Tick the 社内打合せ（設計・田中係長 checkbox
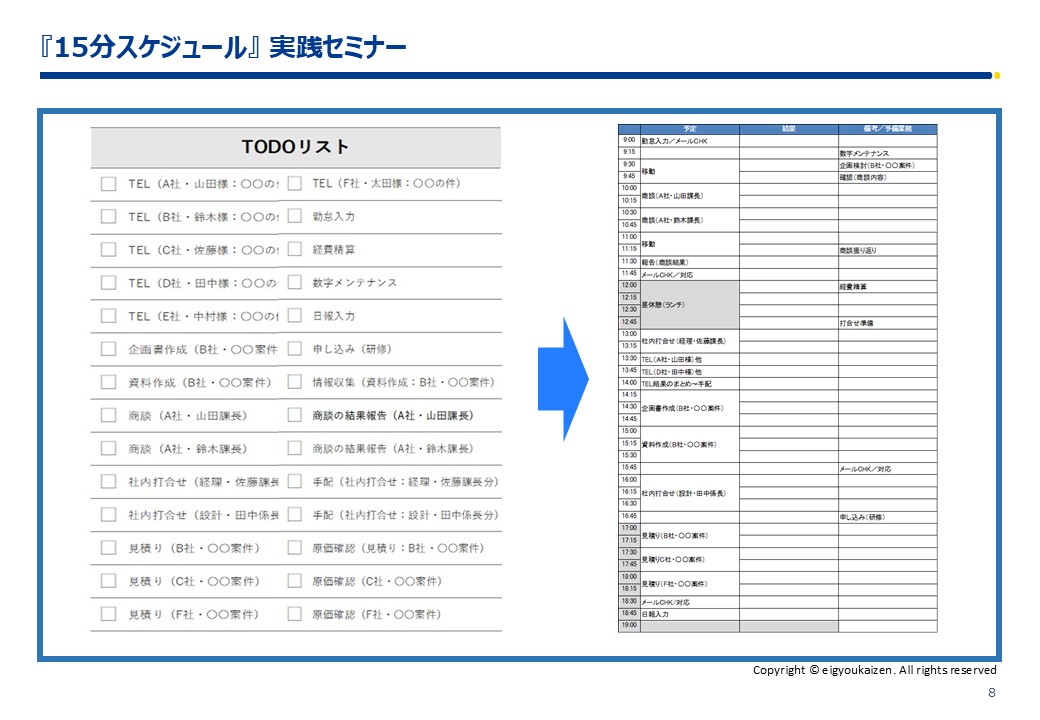Viewport: 1040px width, 720px height. point(109,515)
